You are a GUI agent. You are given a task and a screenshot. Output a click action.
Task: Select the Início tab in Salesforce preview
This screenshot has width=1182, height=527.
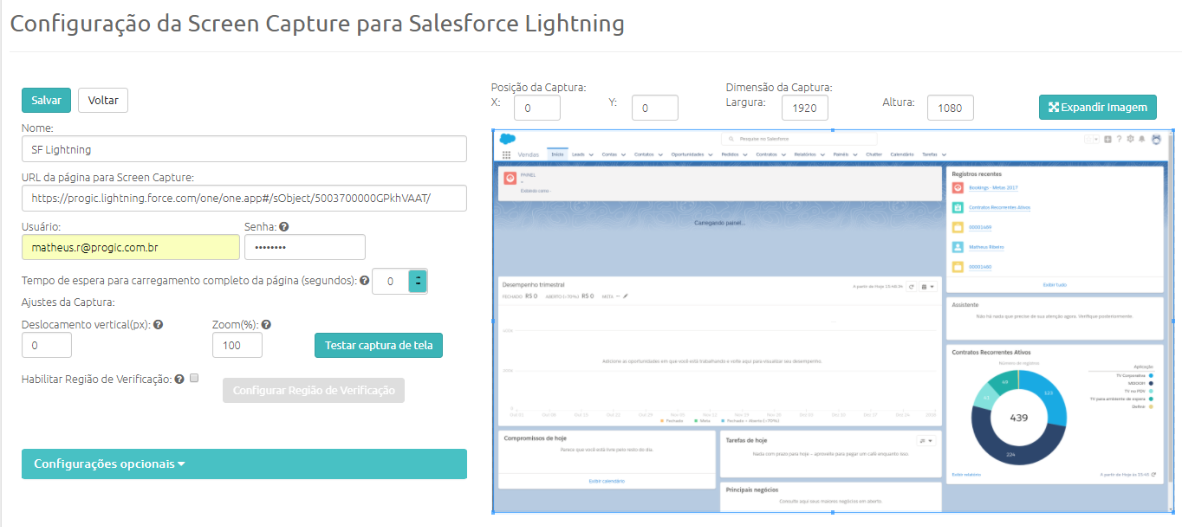(x=557, y=155)
